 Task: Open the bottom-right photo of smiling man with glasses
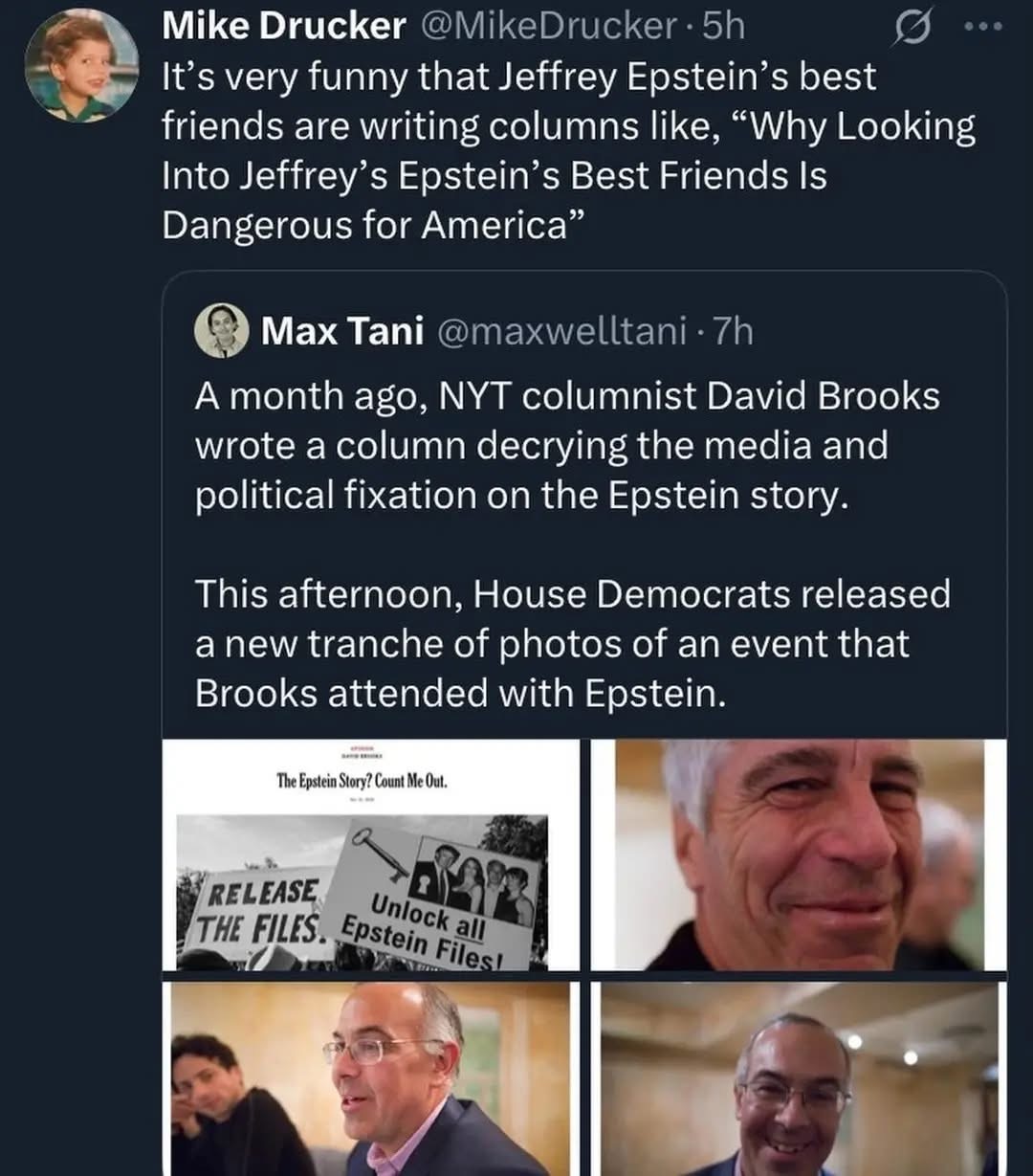click(798, 1079)
